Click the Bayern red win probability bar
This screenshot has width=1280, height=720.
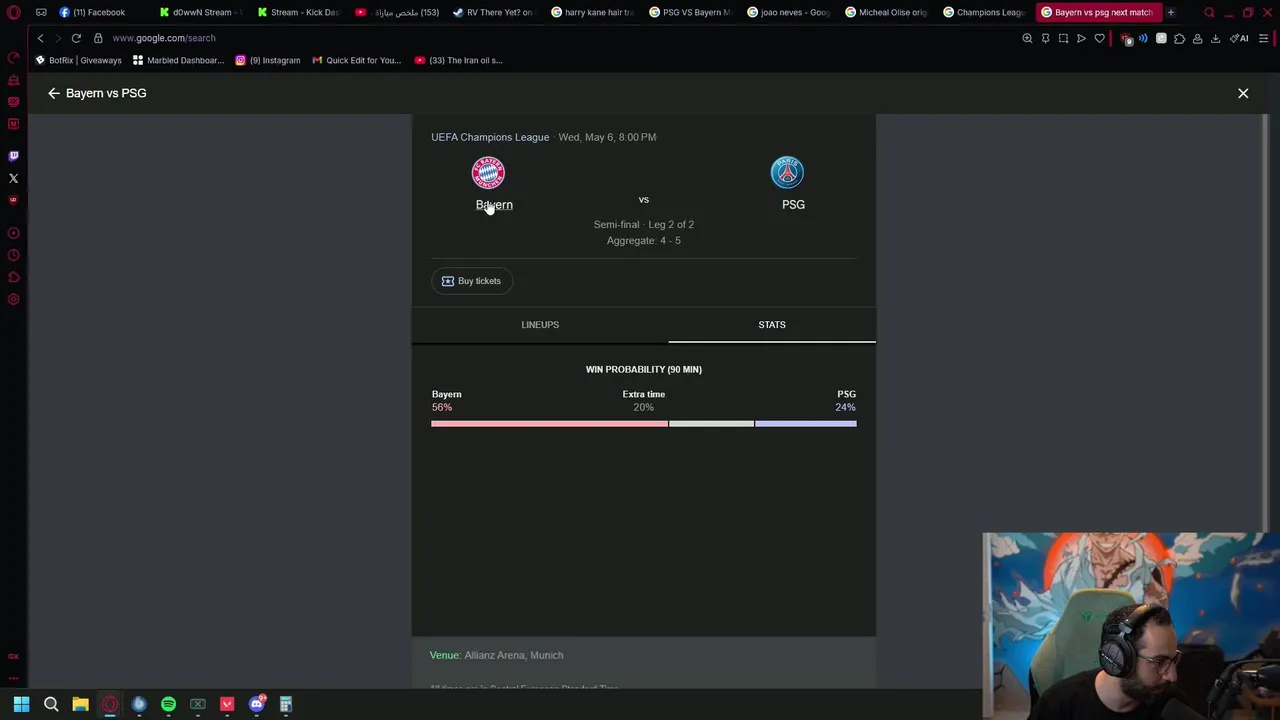549,424
